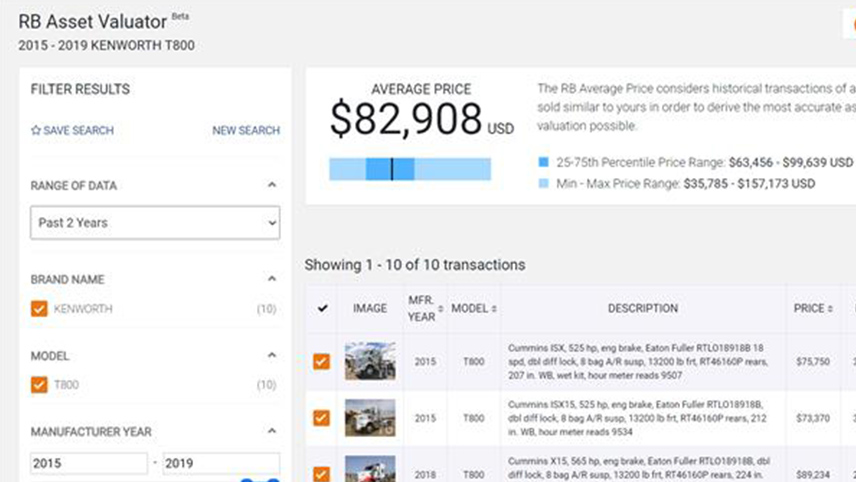Click the $73,370 price cell
Viewport: 856px width, 482px height.
point(813,418)
